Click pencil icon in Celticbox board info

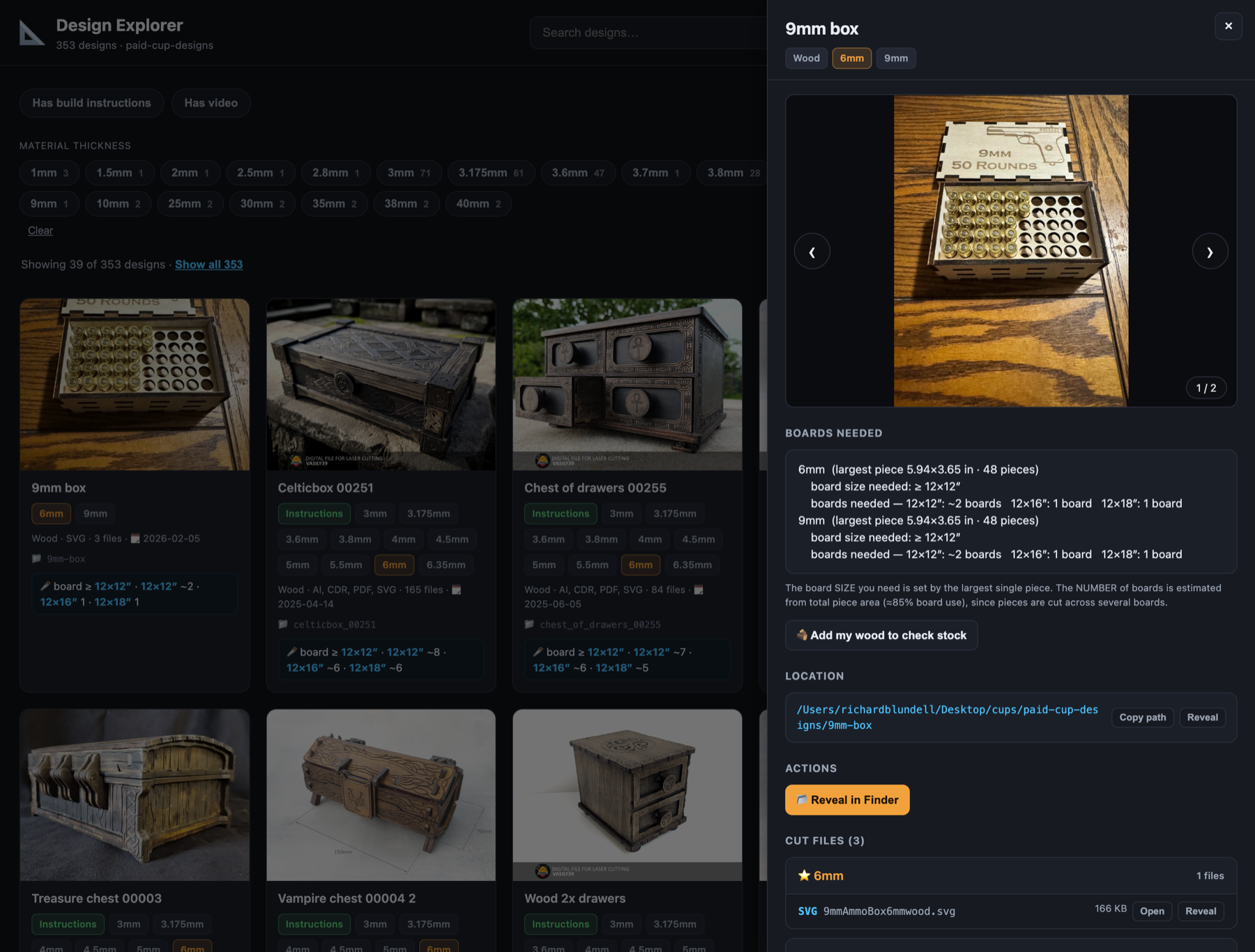tap(291, 652)
